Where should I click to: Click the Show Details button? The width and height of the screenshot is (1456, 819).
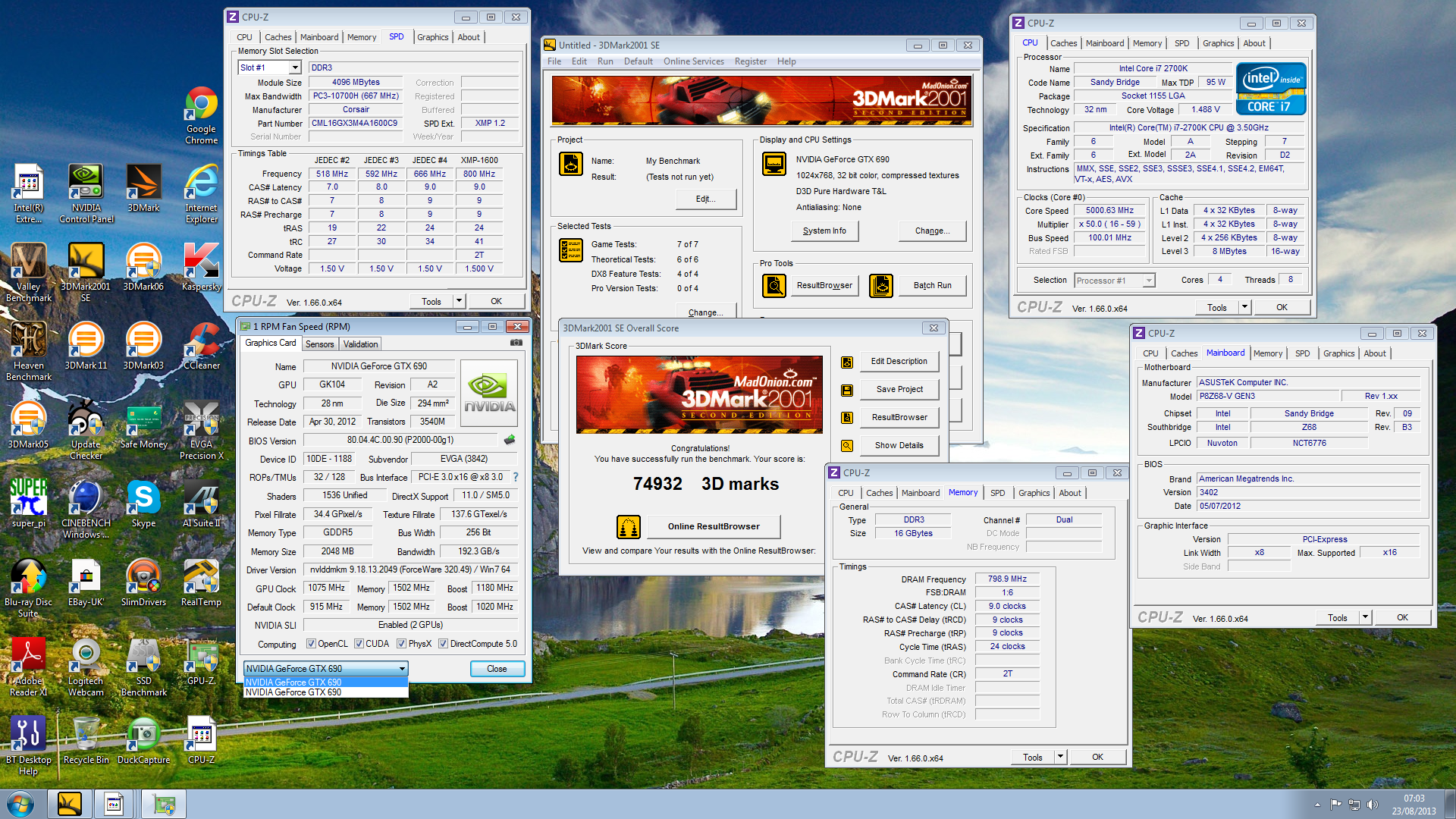[x=899, y=446]
